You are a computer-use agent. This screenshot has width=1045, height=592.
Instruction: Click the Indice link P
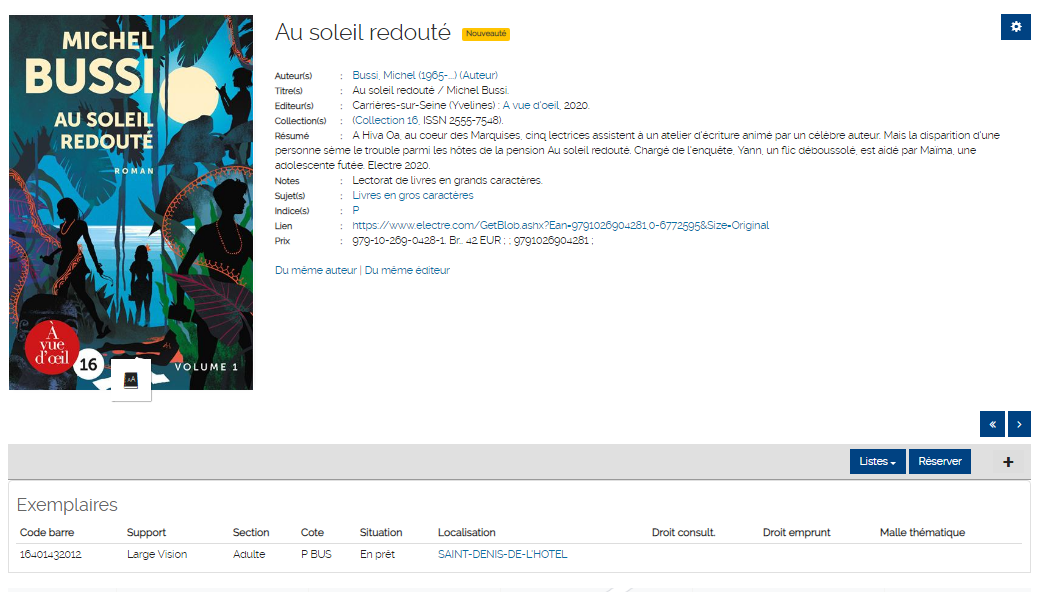356,210
